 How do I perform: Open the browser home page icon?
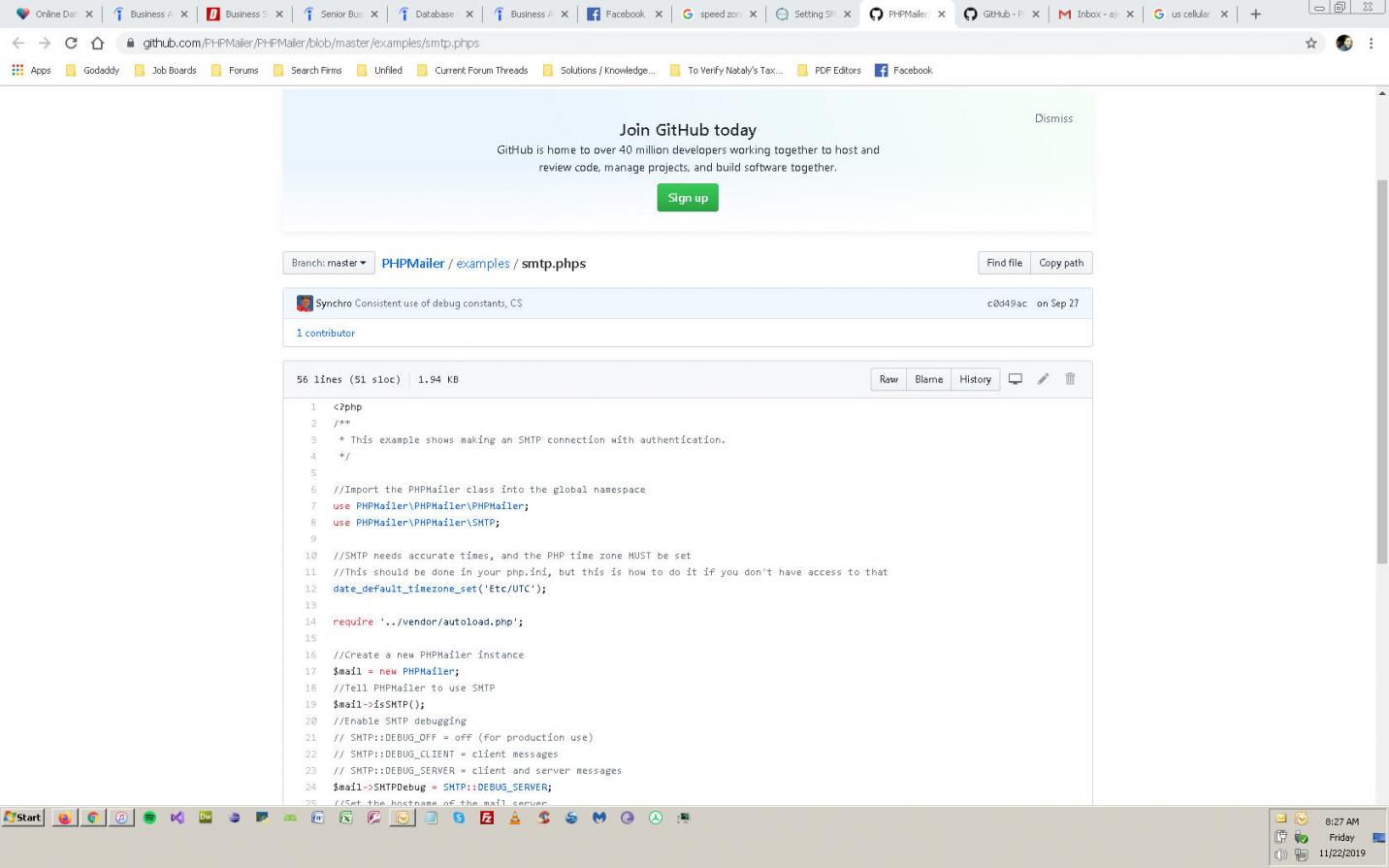click(x=97, y=43)
